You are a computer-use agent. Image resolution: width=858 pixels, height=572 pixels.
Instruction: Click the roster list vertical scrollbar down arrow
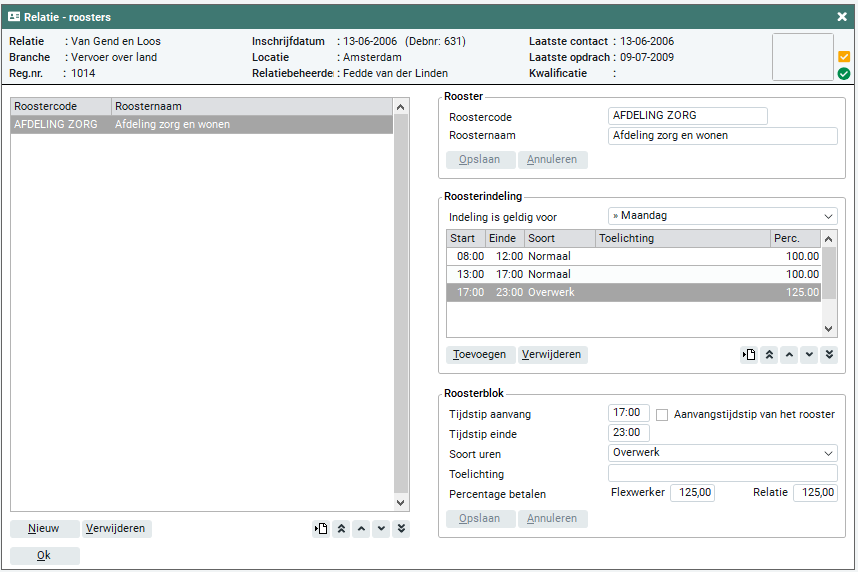click(401, 503)
